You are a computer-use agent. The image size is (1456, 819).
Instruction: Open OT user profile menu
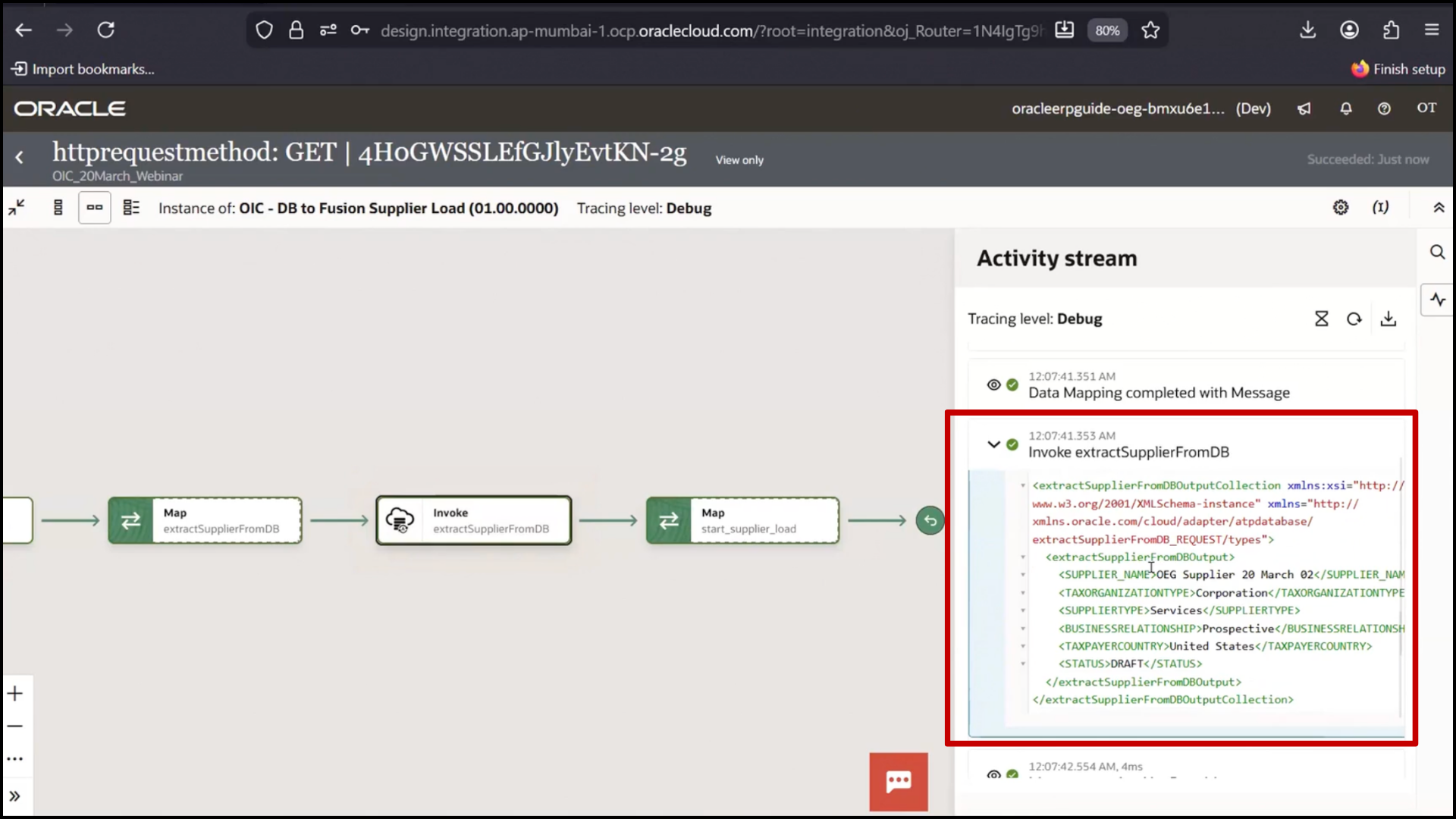pyautogui.click(x=1426, y=108)
